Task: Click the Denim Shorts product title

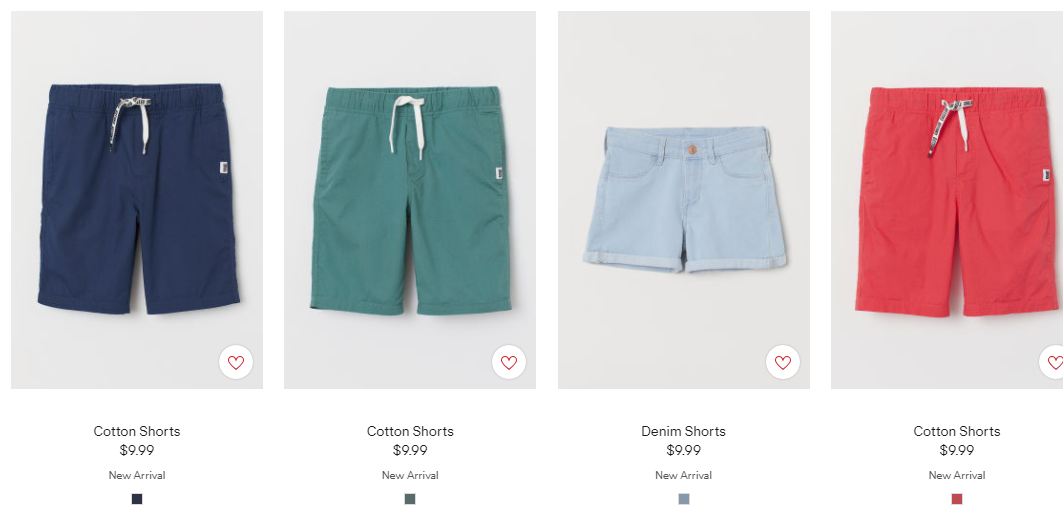Action: (683, 431)
